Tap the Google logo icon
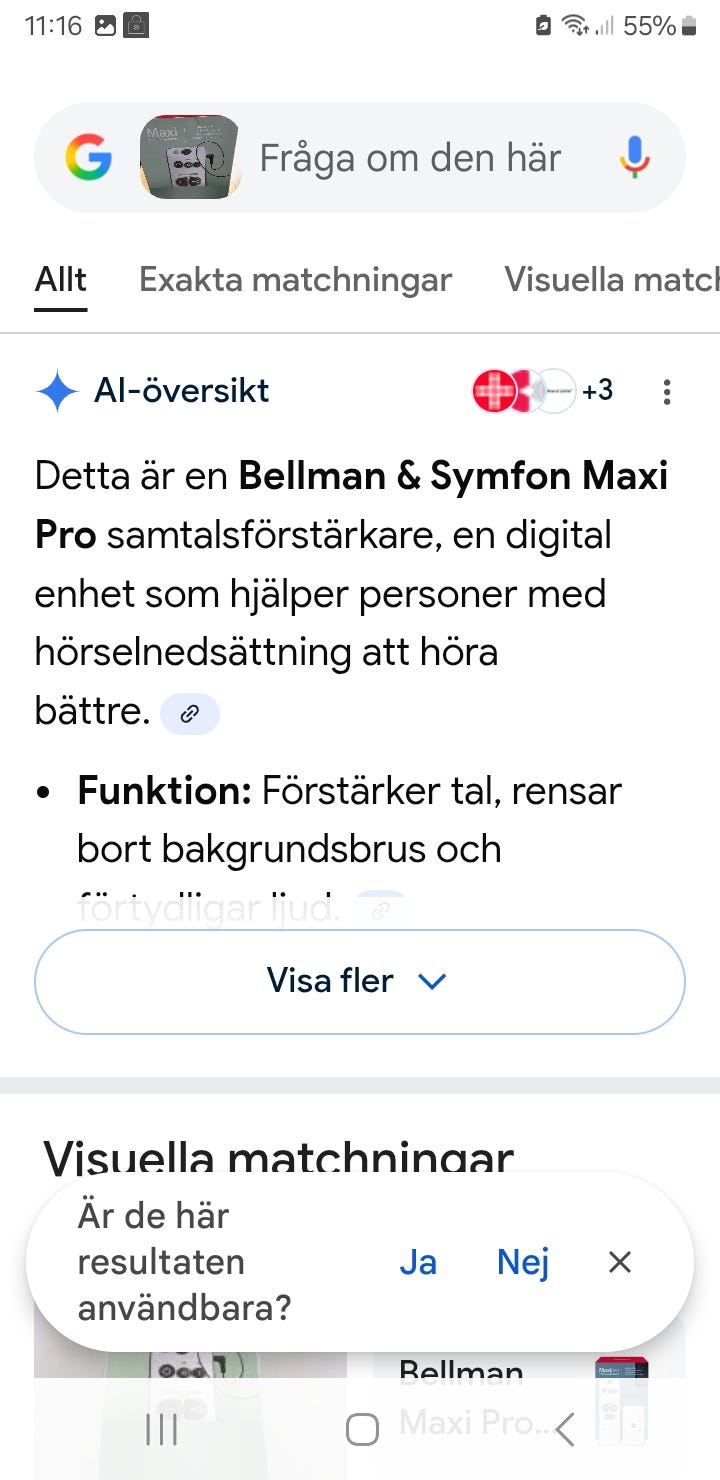This screenshot has width=720, height=1480. [88, 158]
